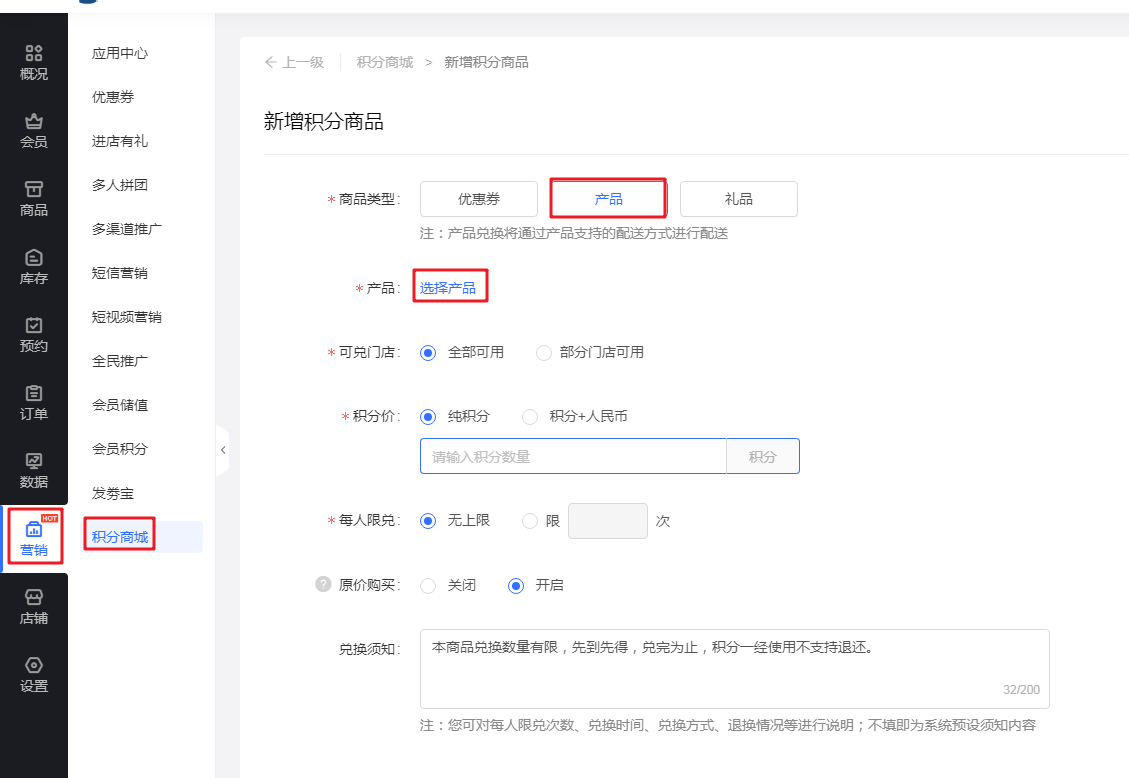Open the 订单 orders section
Viewport: 1129px width, 778px height.
coord(34,403)
